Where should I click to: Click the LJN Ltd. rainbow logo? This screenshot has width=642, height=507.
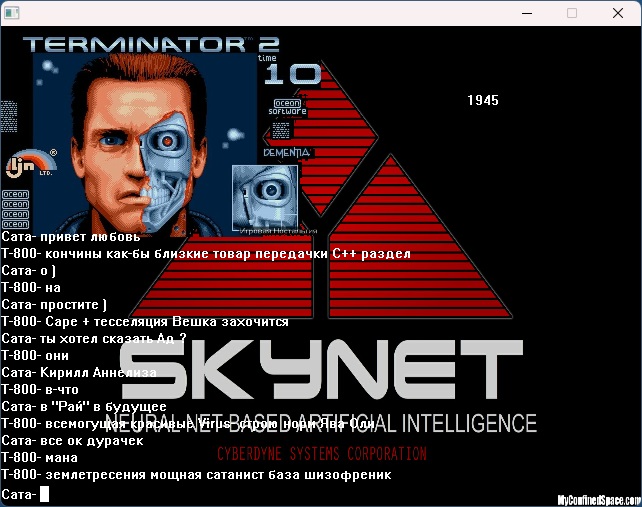click(32, 163)
